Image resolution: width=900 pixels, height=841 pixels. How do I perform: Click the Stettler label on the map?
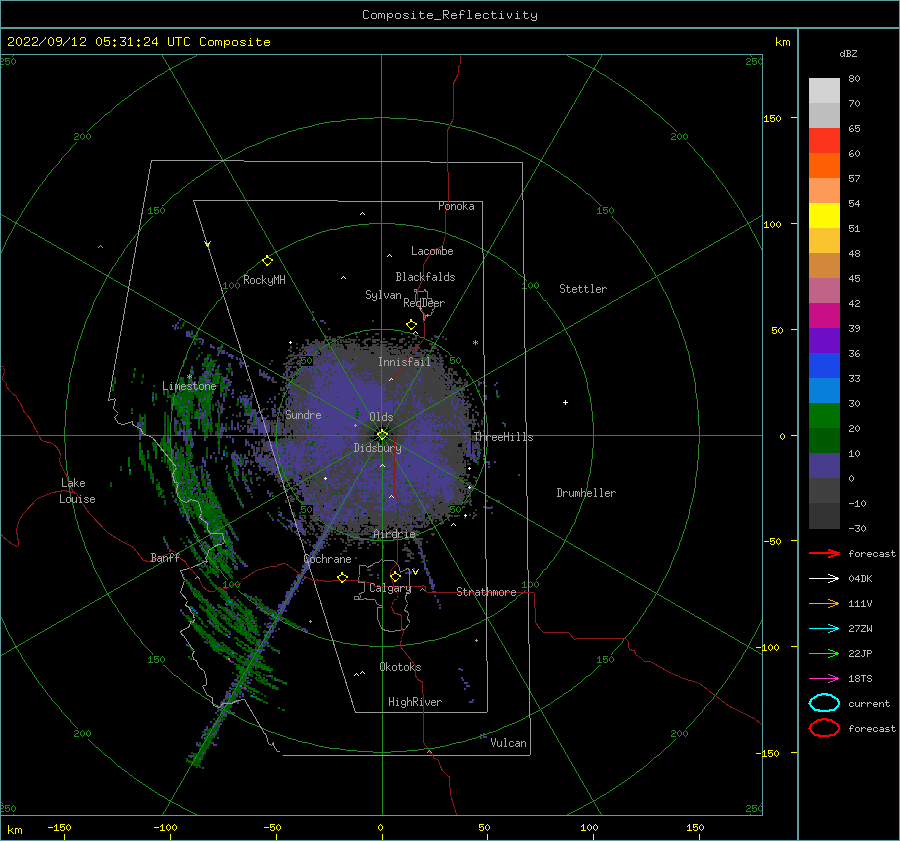pos(583,289)
